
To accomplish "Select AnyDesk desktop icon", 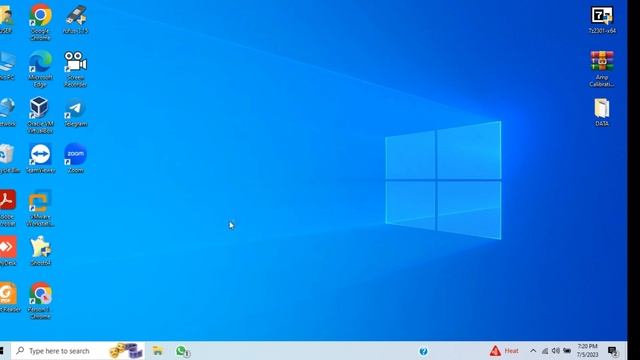I will pyautogui.click(x=7, y=251).
